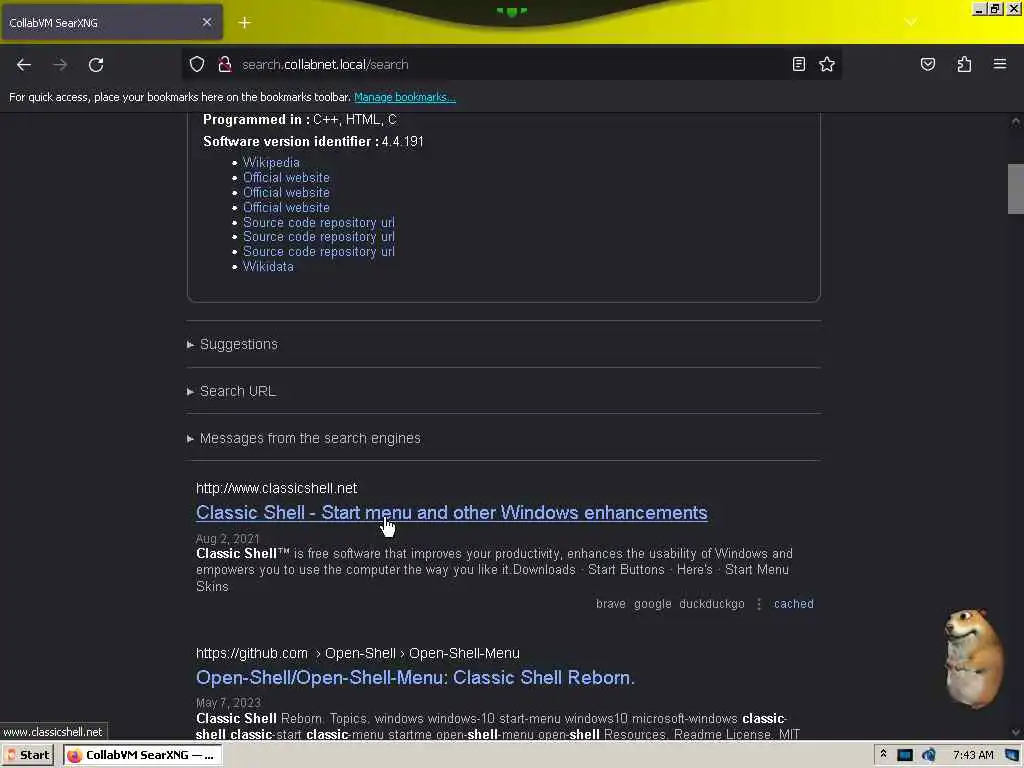Open Classic Shell Start menu result title
Image resolution: width=1024 pixels, height=768 pixels.
(x=451, y=513)
